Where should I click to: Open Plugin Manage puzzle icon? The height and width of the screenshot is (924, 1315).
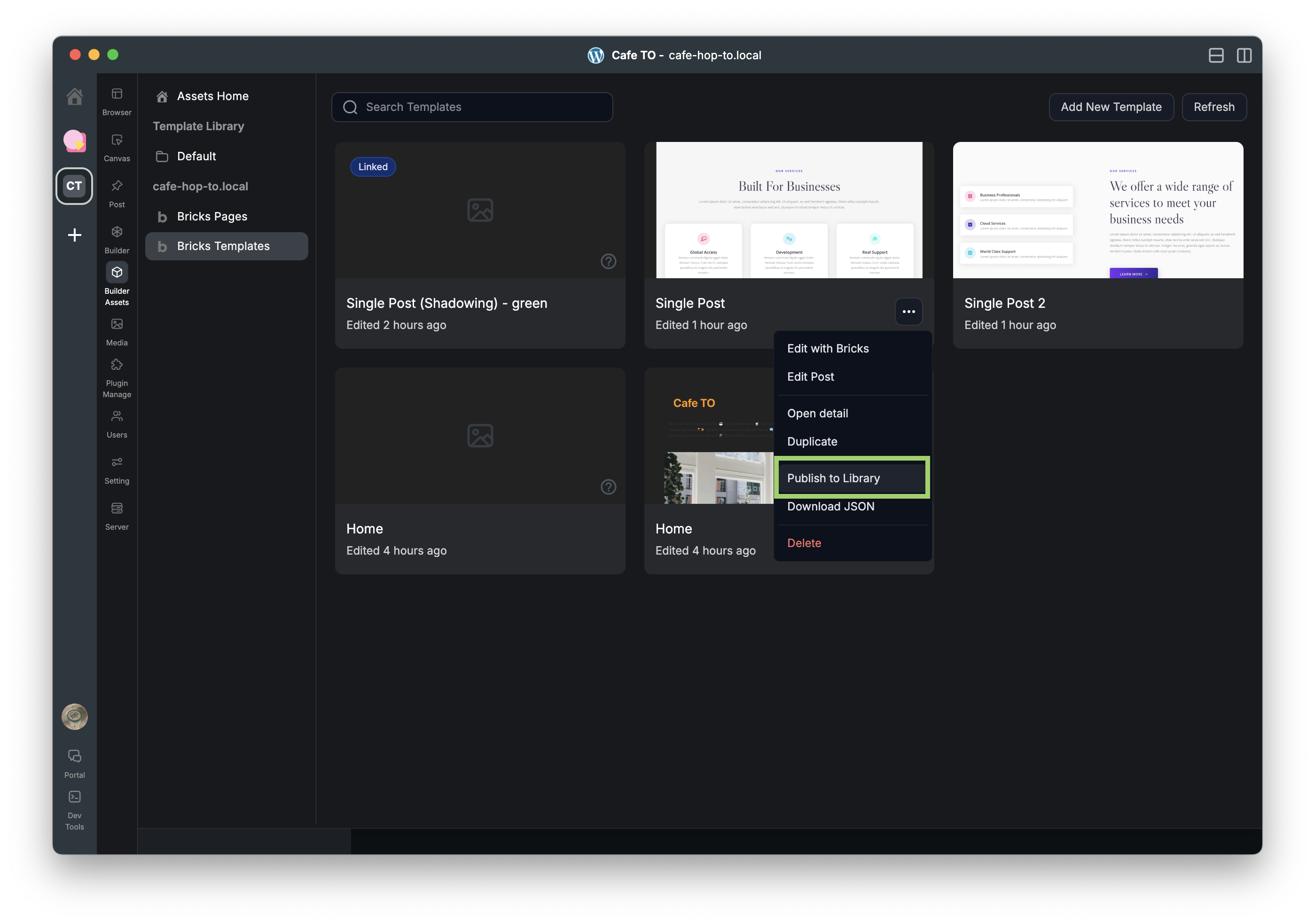117,365
